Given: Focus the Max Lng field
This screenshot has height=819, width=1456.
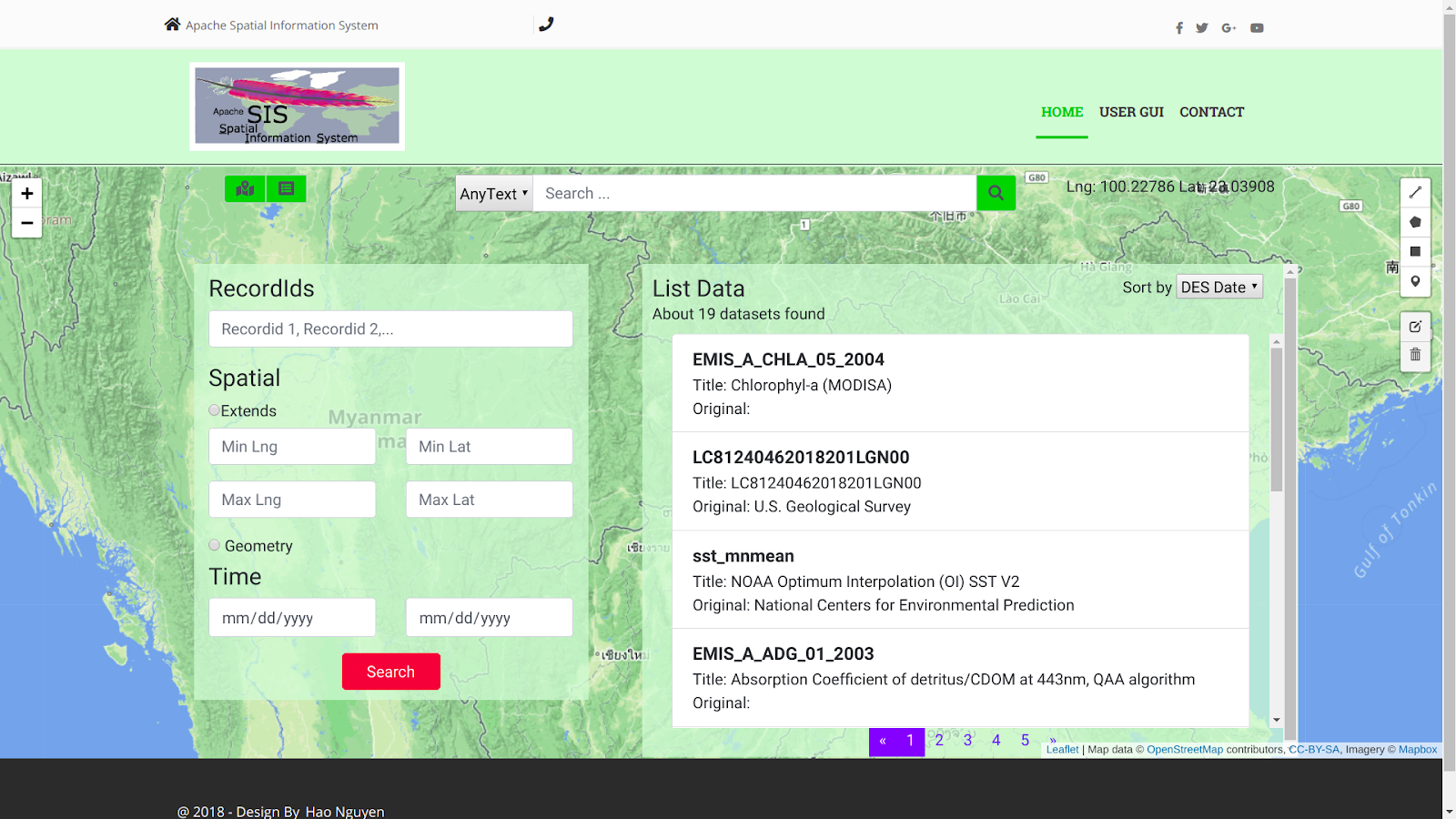Looking at the screenshot, I should pyautogui.click(x=292, y=500).
